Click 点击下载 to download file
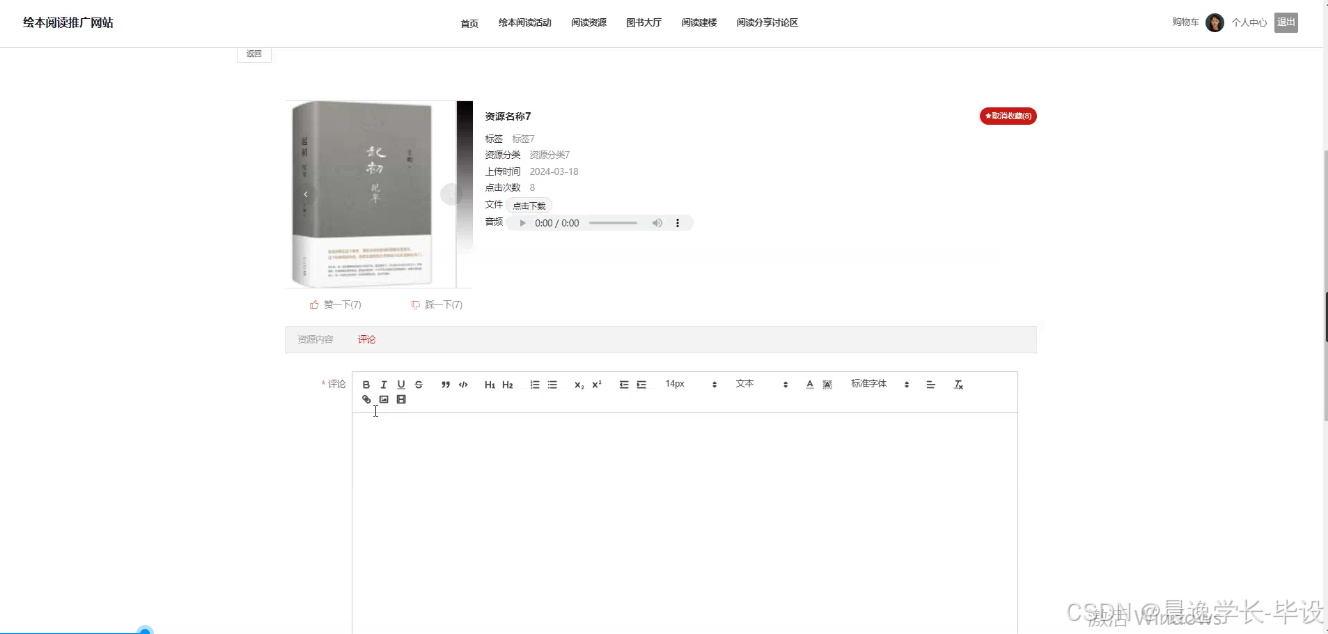The width and height of the screenshot is (1328, 634). [529, 205]
